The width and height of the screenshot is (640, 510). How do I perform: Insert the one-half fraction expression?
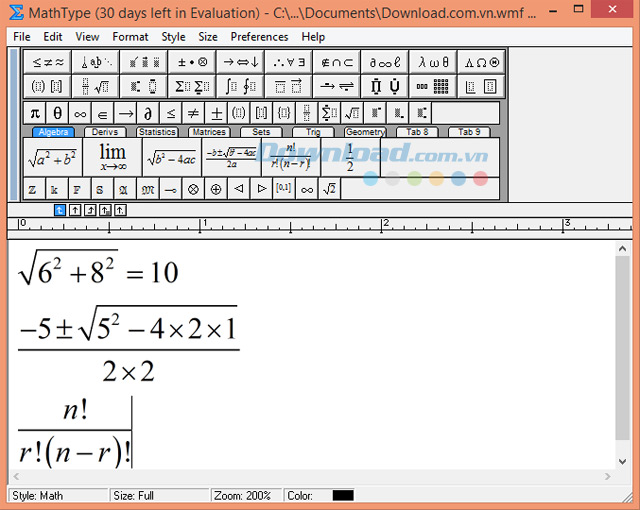(350, 157)
